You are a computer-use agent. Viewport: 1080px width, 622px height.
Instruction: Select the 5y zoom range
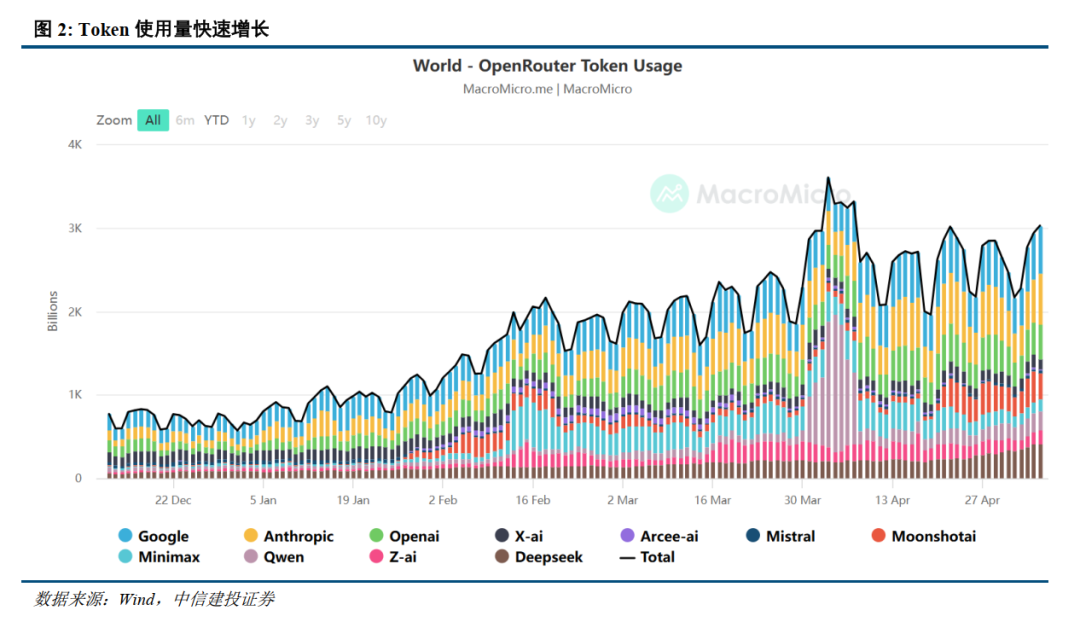[x=344, y=120]
